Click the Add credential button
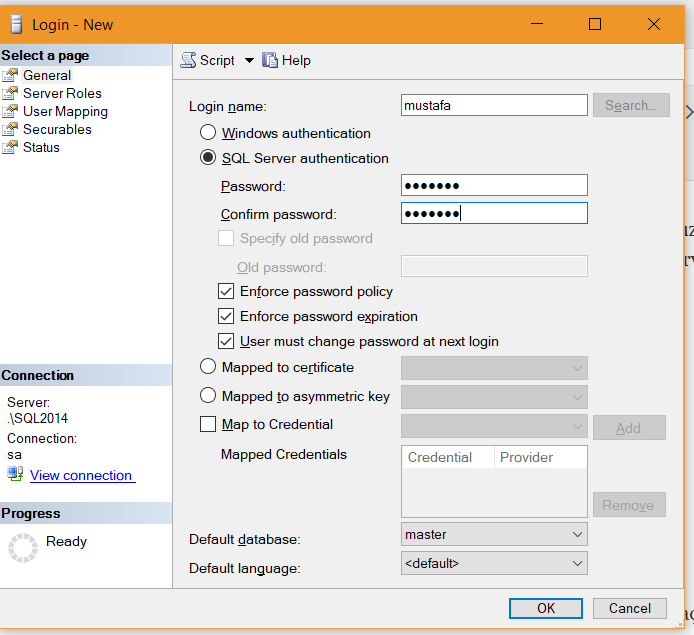Image resolution: width=694 pixels, height=635 pixels. point(629,427)
